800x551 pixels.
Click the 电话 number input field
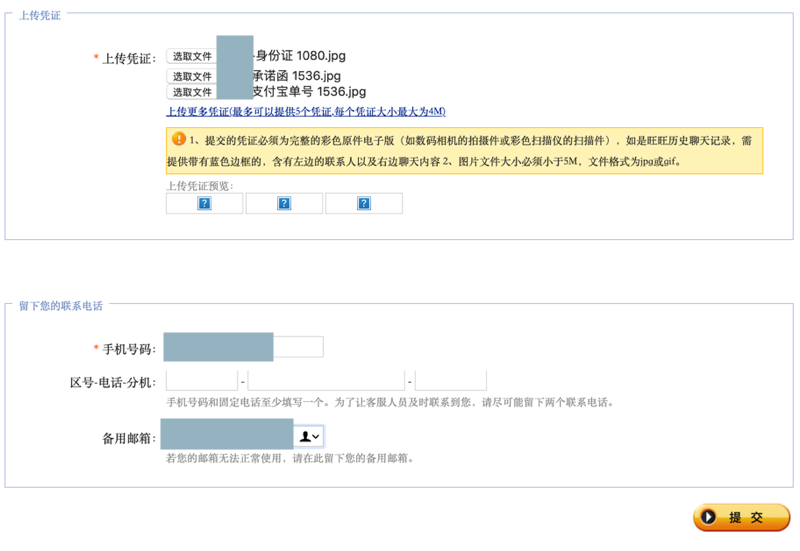[x=326, y=381]
